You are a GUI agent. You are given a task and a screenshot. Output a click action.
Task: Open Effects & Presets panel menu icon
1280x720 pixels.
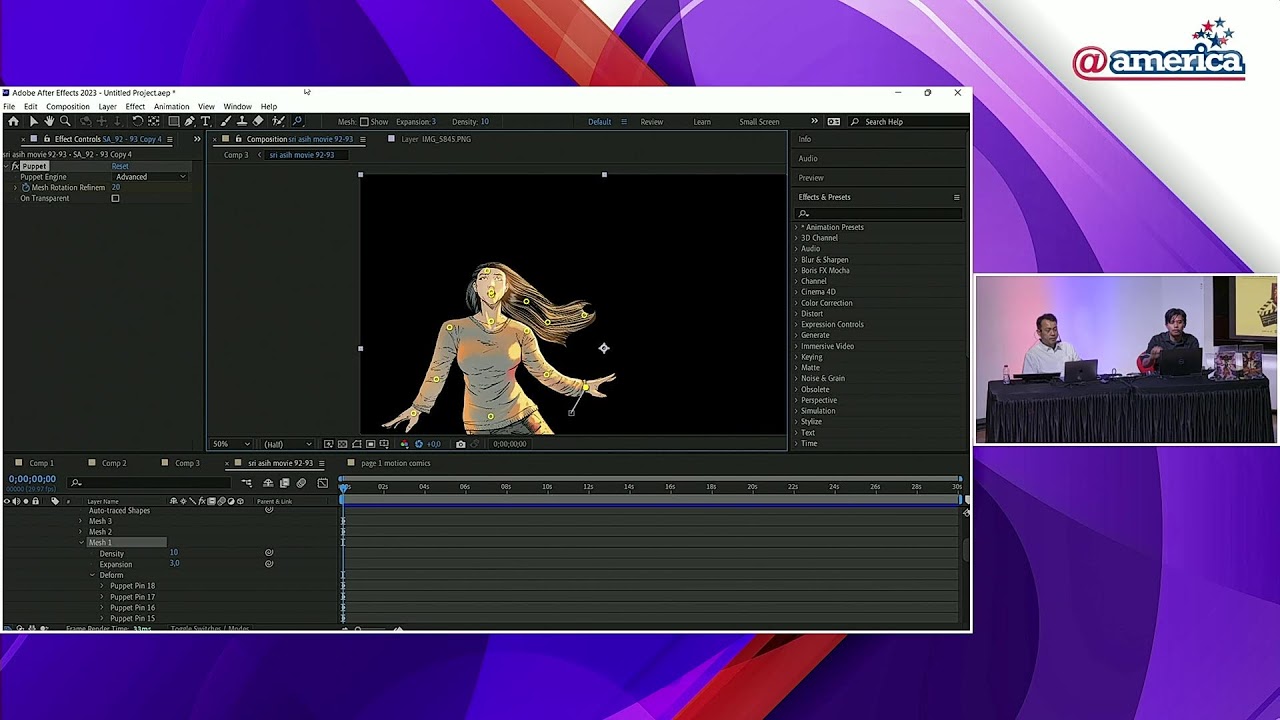click(956, 197)
